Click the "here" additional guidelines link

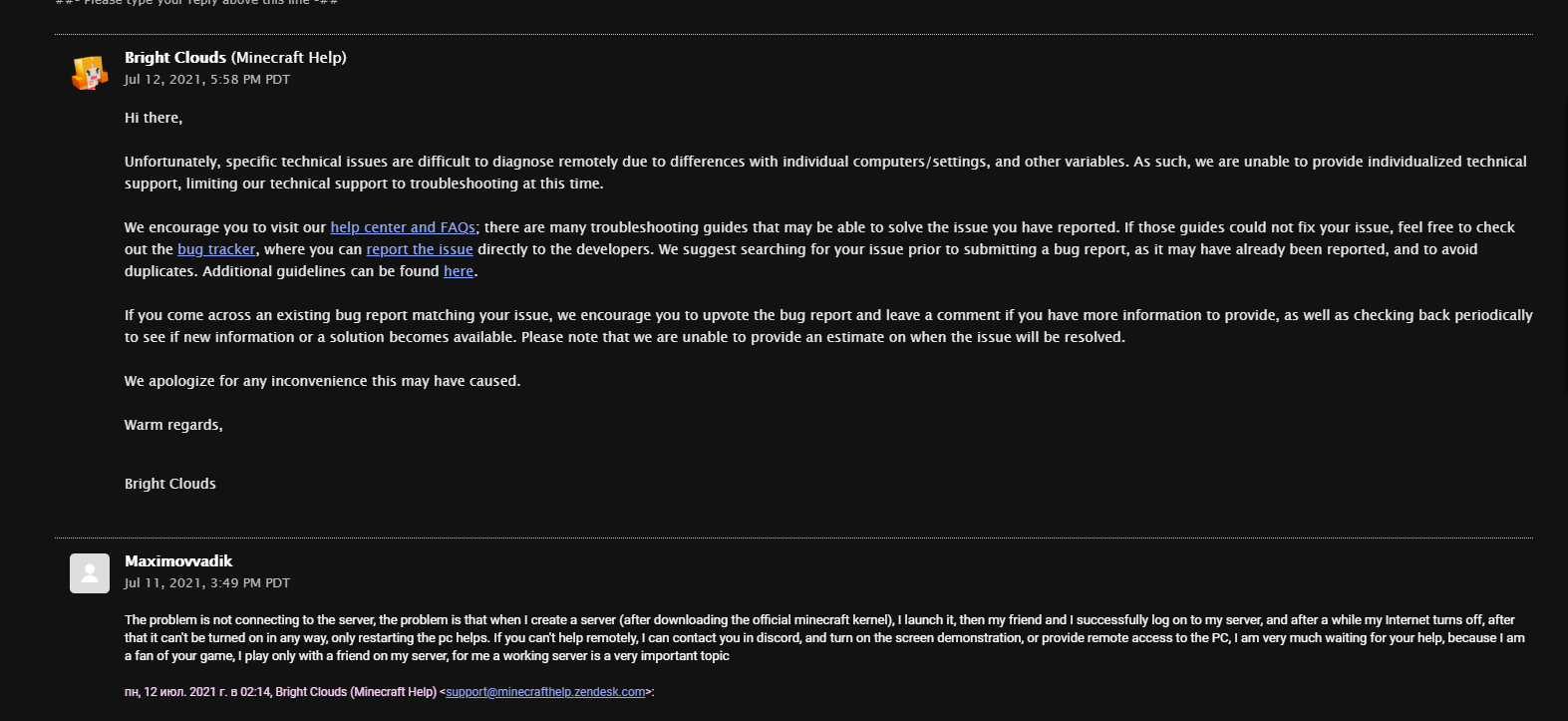[459, 271]
